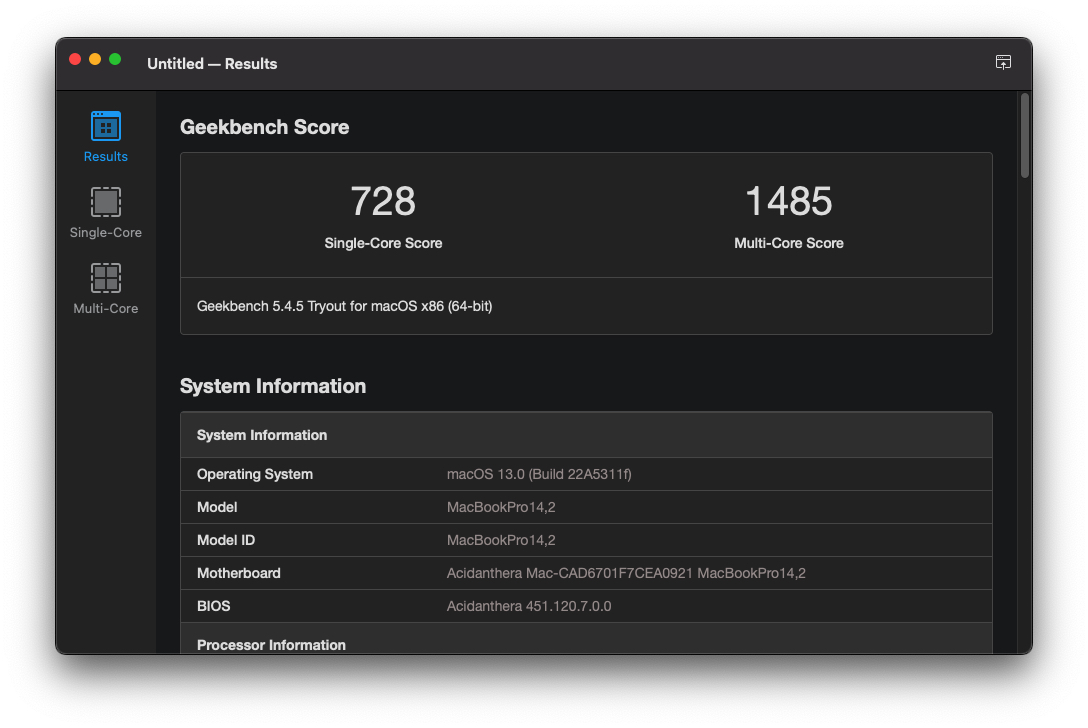Switch to Multi-Core results view

coord(105,289)
